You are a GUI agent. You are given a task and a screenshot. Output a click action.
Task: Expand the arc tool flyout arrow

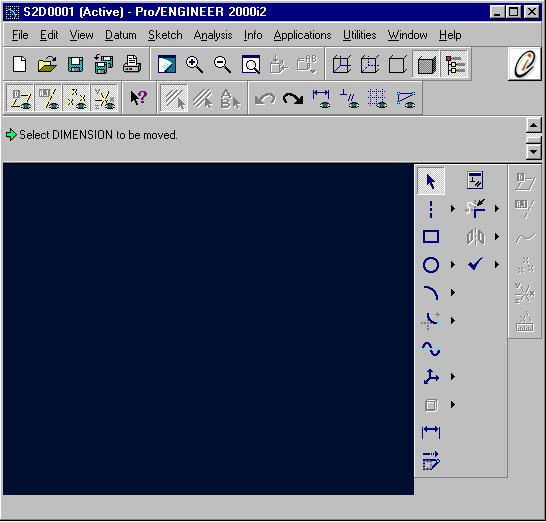453,293
